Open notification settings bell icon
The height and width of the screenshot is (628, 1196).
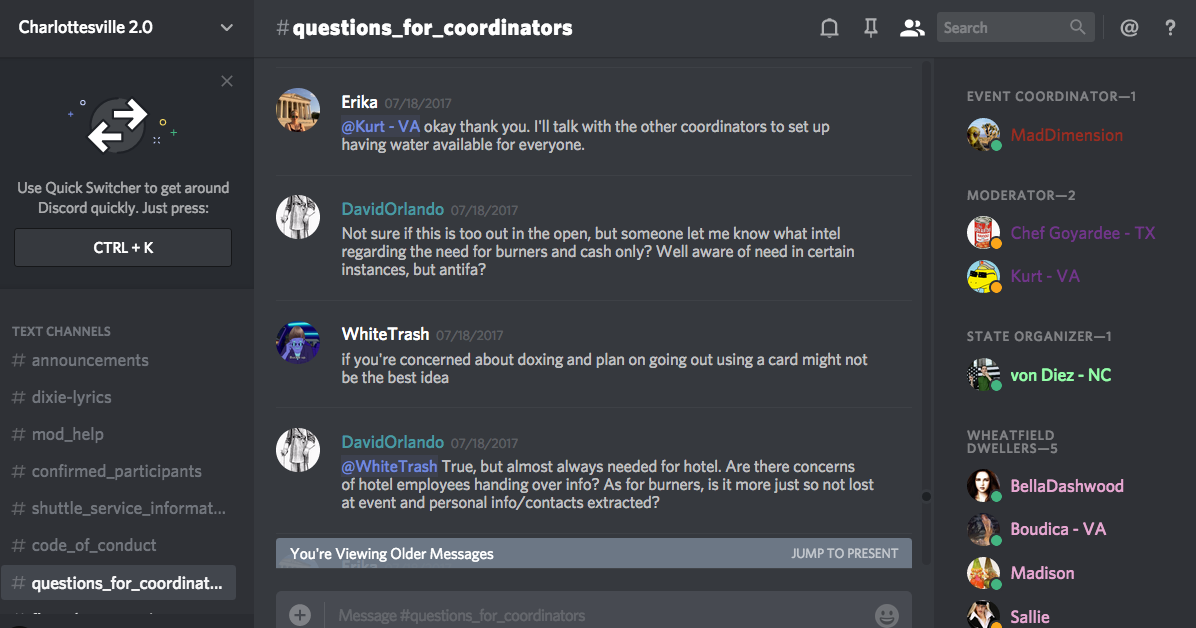(829, 28)
